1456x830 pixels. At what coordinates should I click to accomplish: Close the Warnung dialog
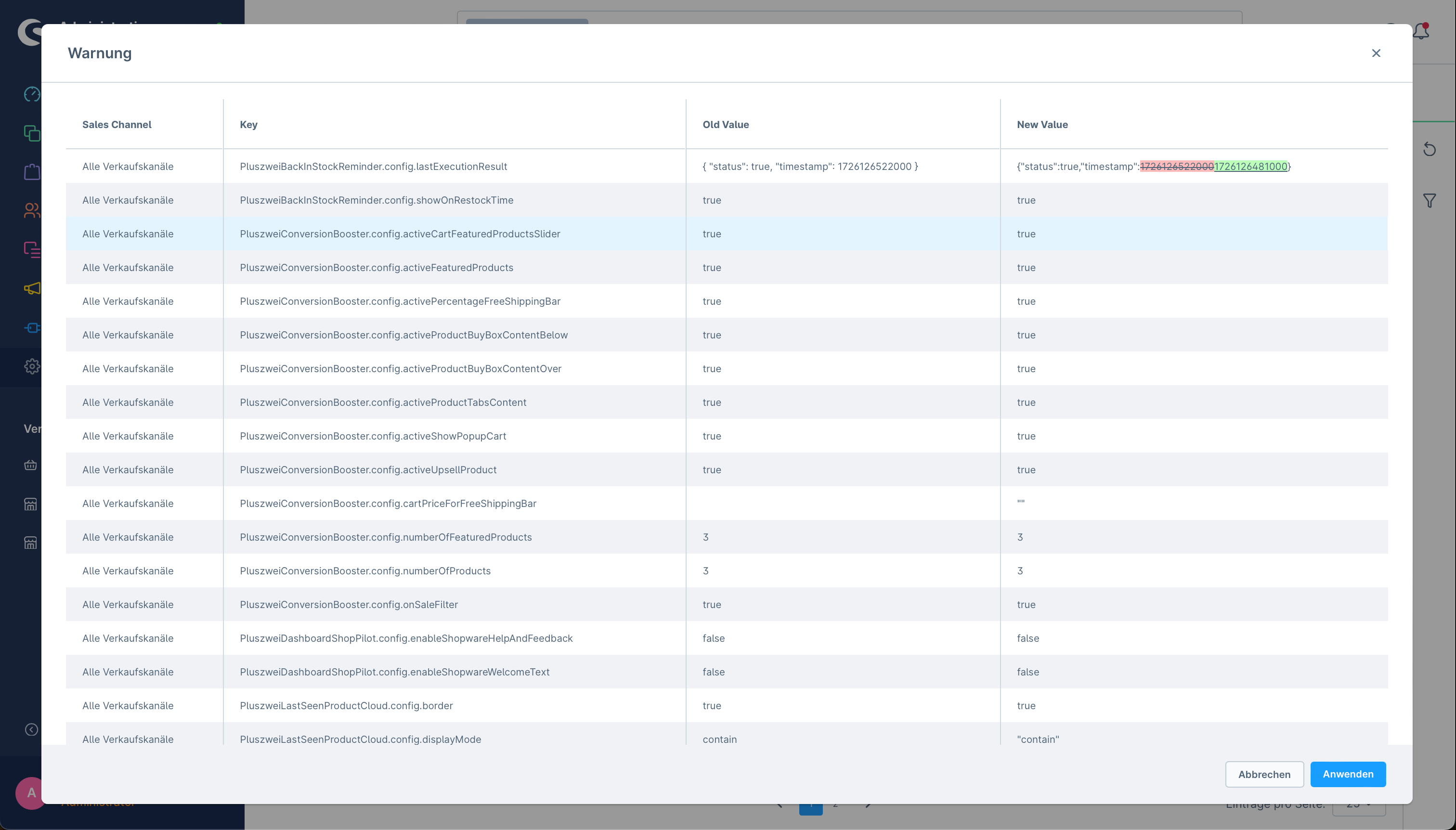1376,53
